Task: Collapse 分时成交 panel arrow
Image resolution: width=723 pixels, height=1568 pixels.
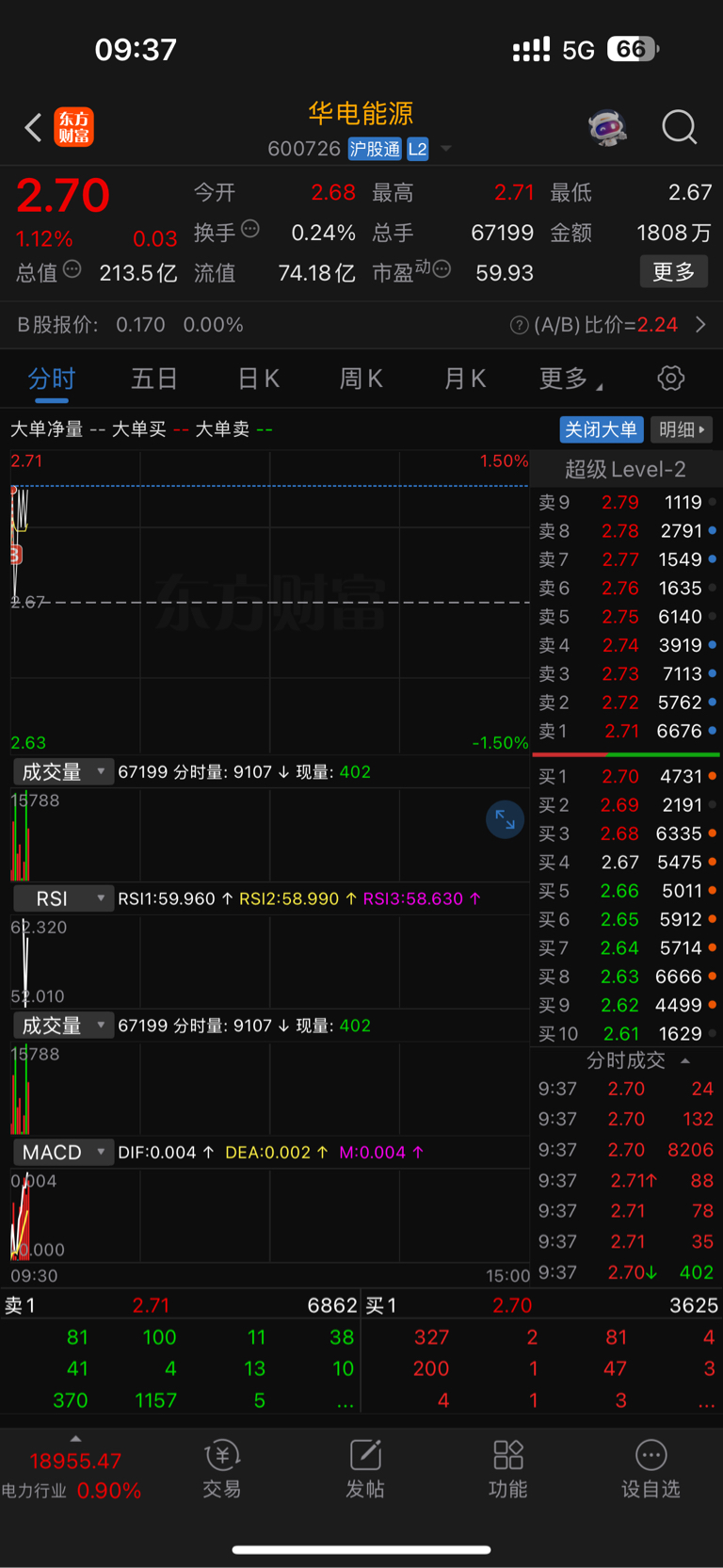Action: click(x=685, y=1061)
